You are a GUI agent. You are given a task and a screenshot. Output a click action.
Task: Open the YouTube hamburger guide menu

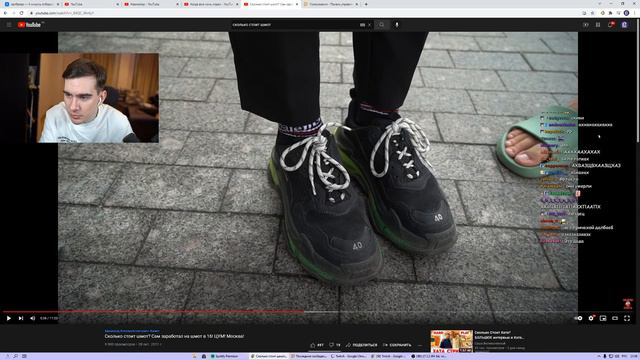point(9,25)
